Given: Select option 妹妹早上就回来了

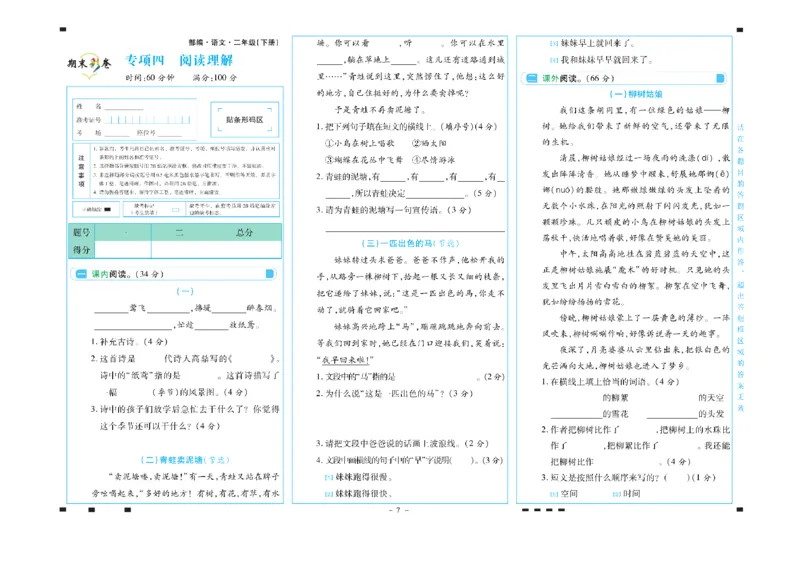Looking at the screenshot, I should 593,43.
